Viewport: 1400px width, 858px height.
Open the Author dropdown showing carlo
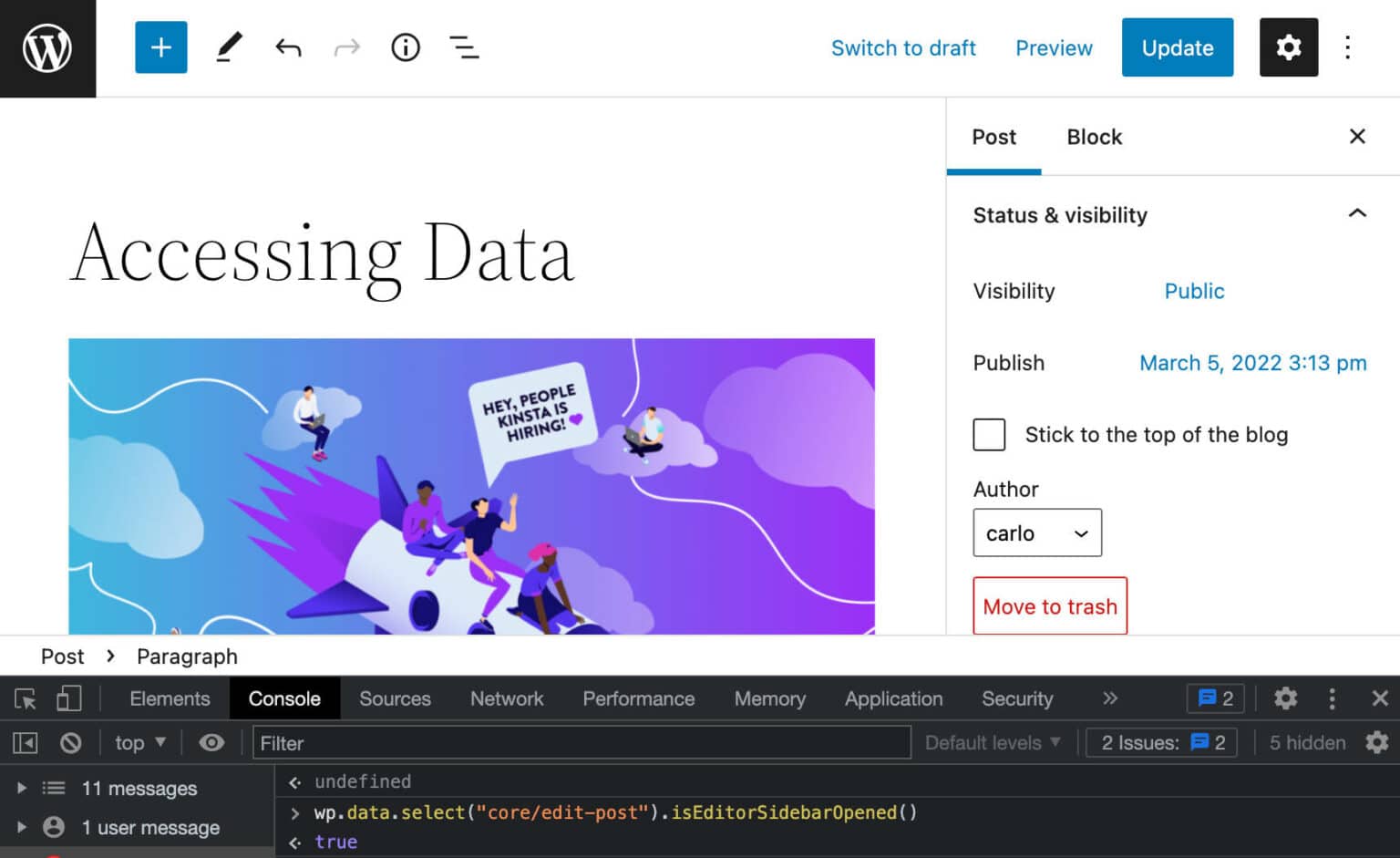coord(1037,532)
